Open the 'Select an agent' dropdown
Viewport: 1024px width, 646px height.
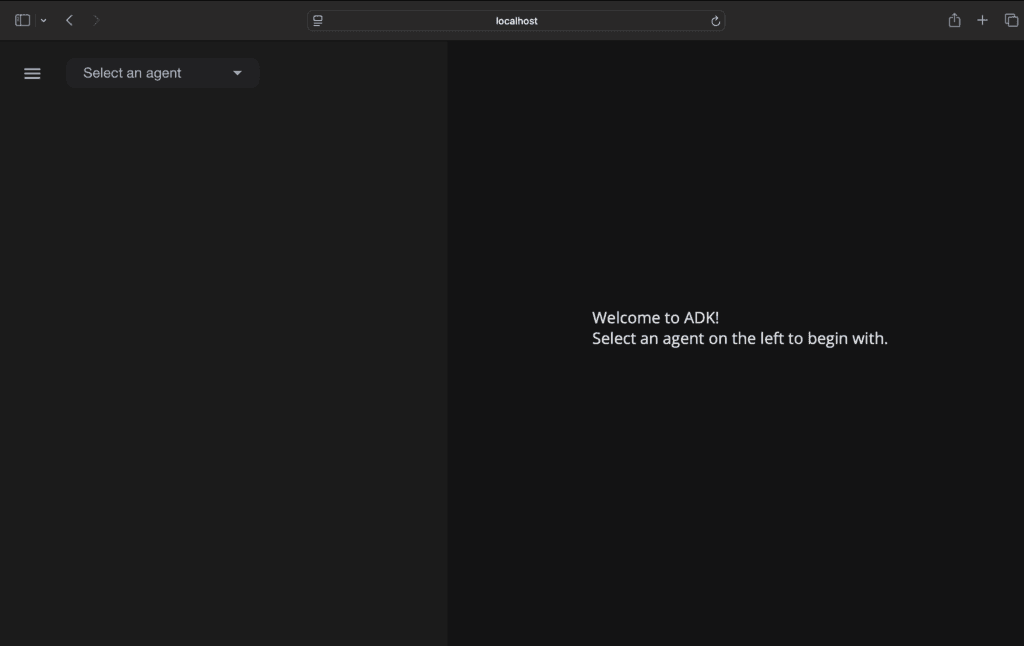point(163,73)
